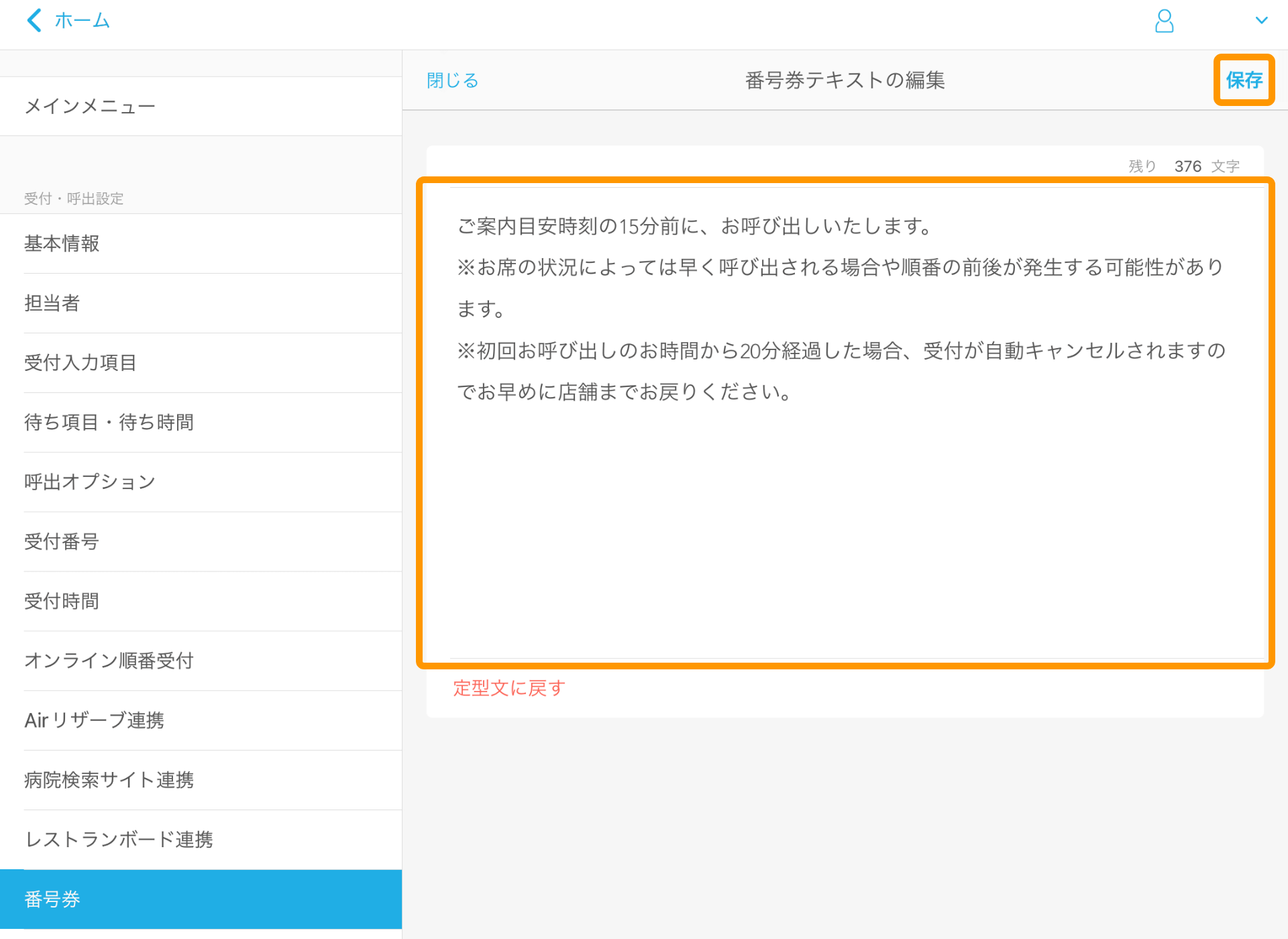Open the account profile icon
This screenshot has width=1288, height=939.
pos(1165,21)
